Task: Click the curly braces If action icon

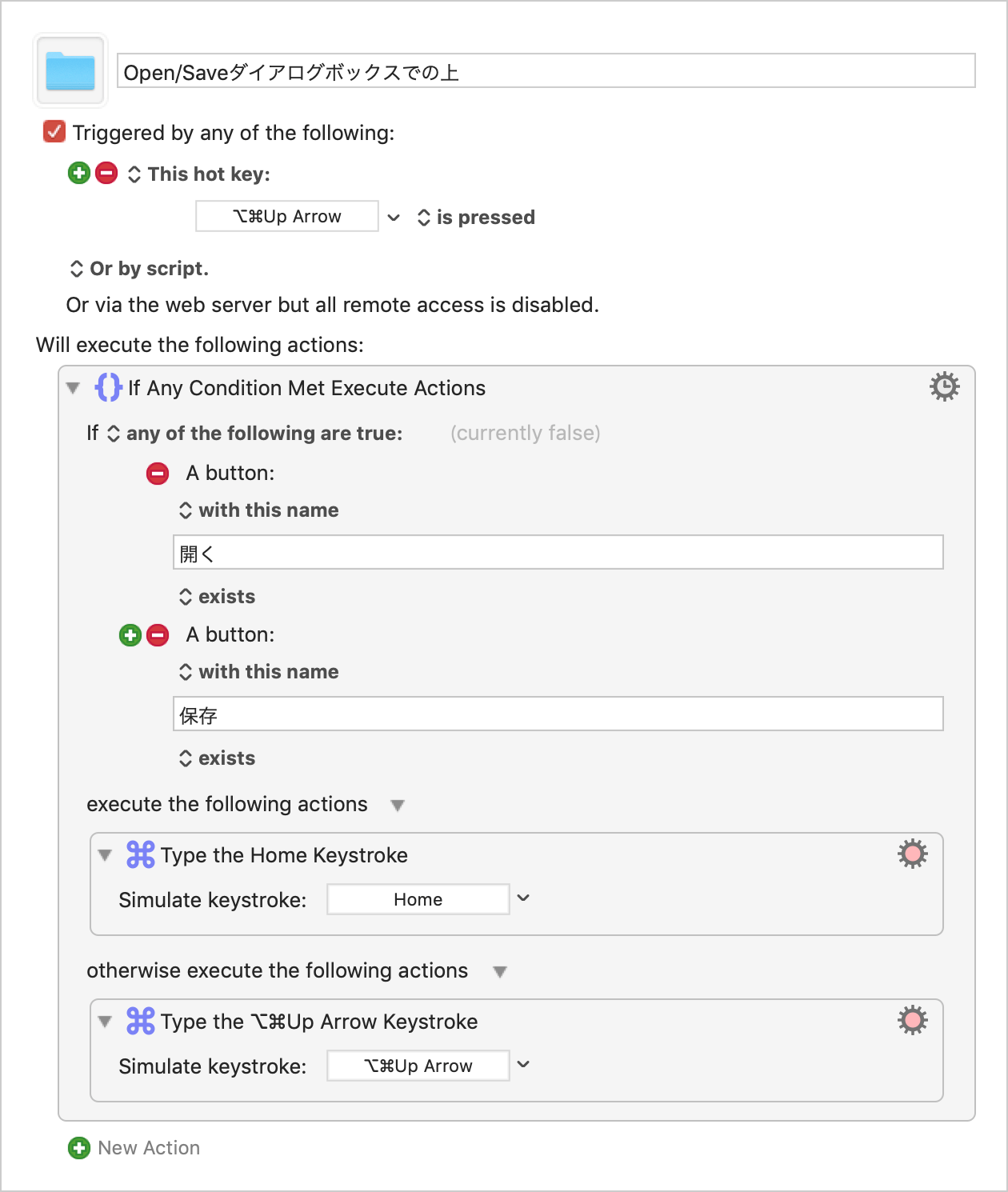Action: pos(109,387)
